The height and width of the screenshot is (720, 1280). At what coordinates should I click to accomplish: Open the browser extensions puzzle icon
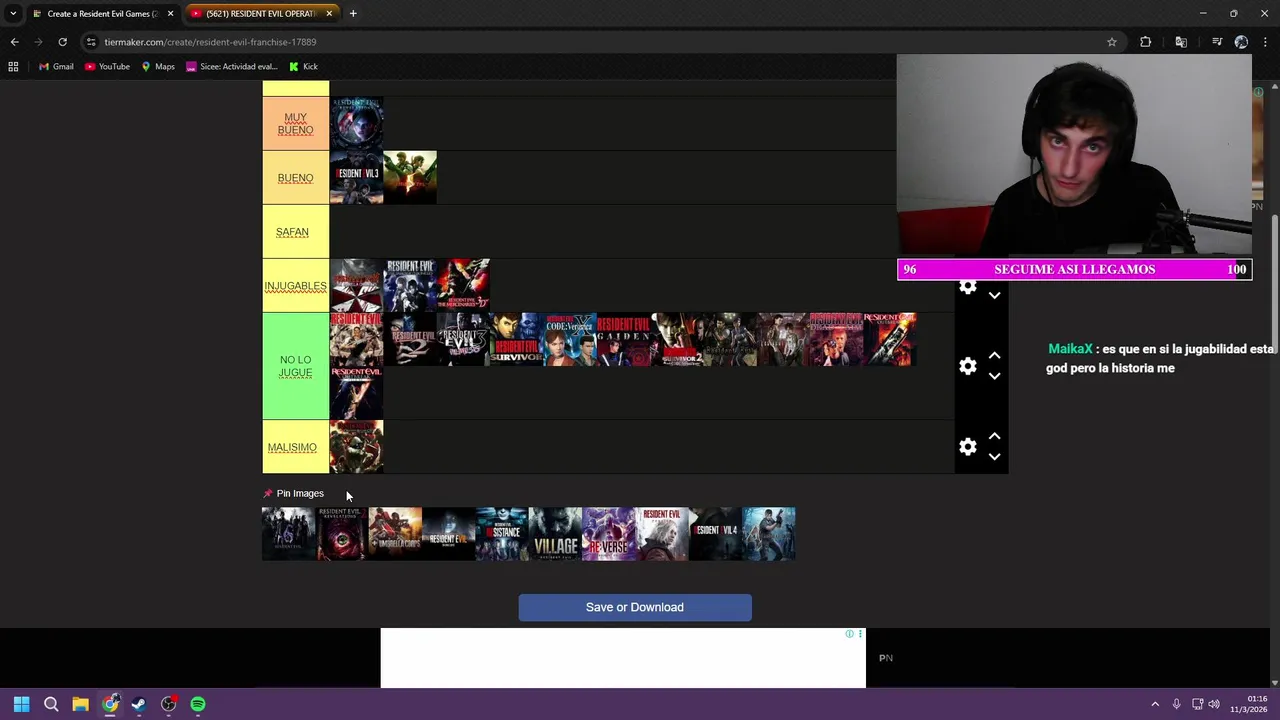pos(1145,42)
